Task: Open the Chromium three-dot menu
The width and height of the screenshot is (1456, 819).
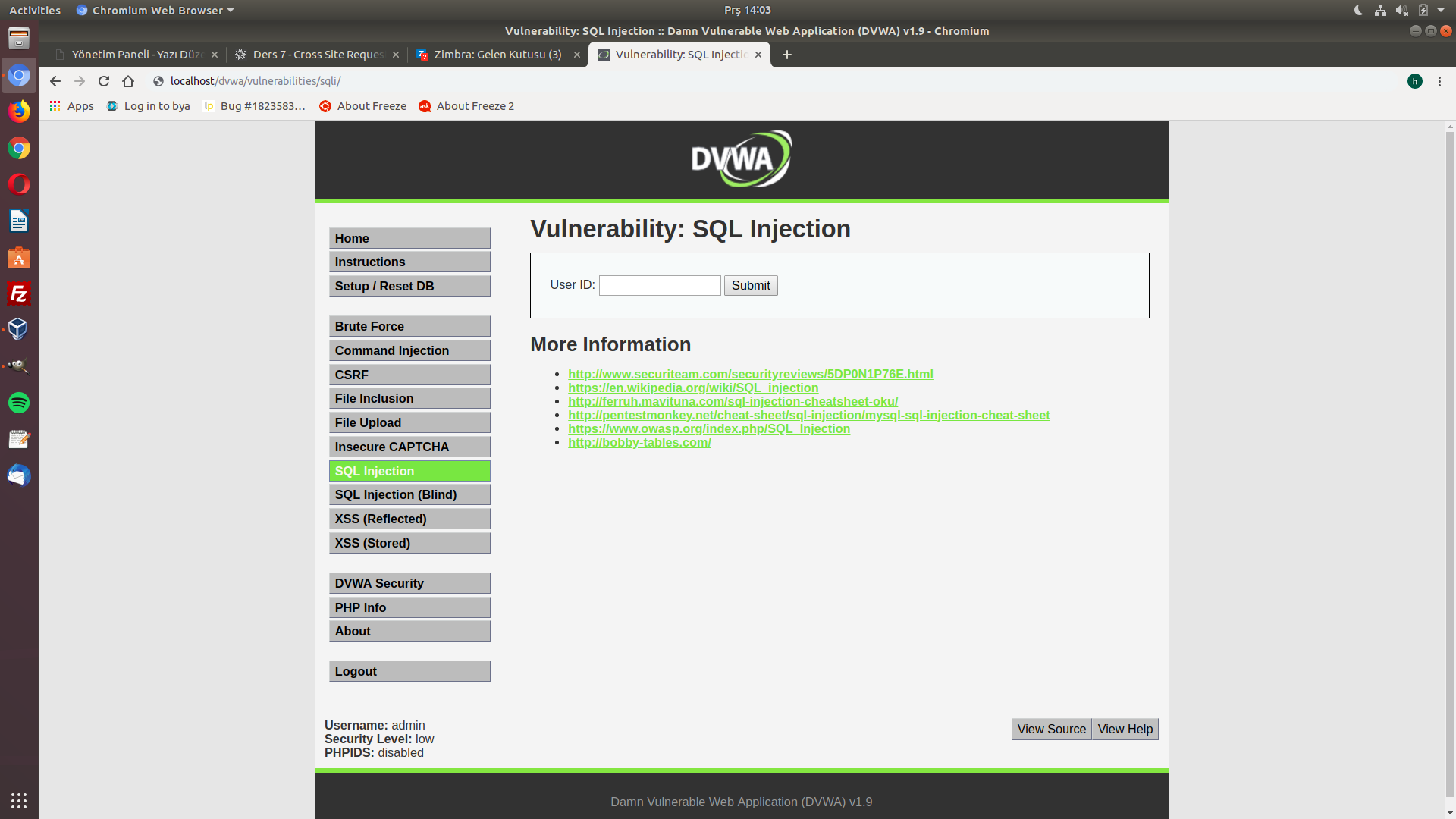Action: coord(1439,81)
